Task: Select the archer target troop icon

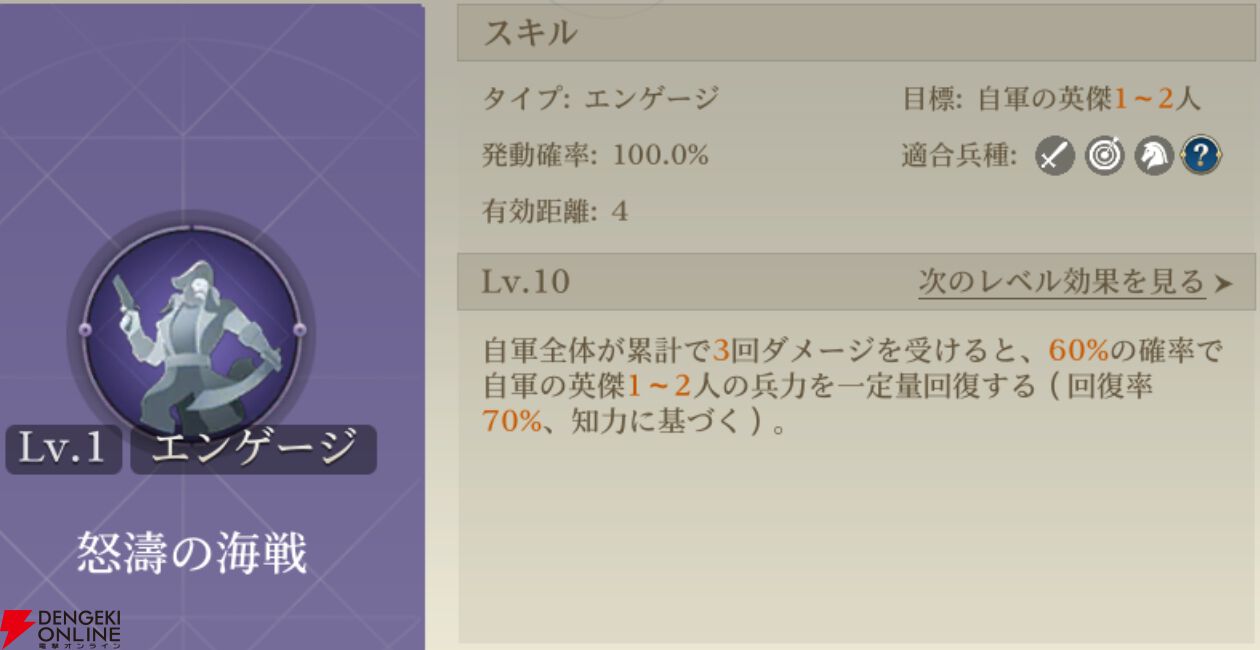Action: tap(1105, 156)
